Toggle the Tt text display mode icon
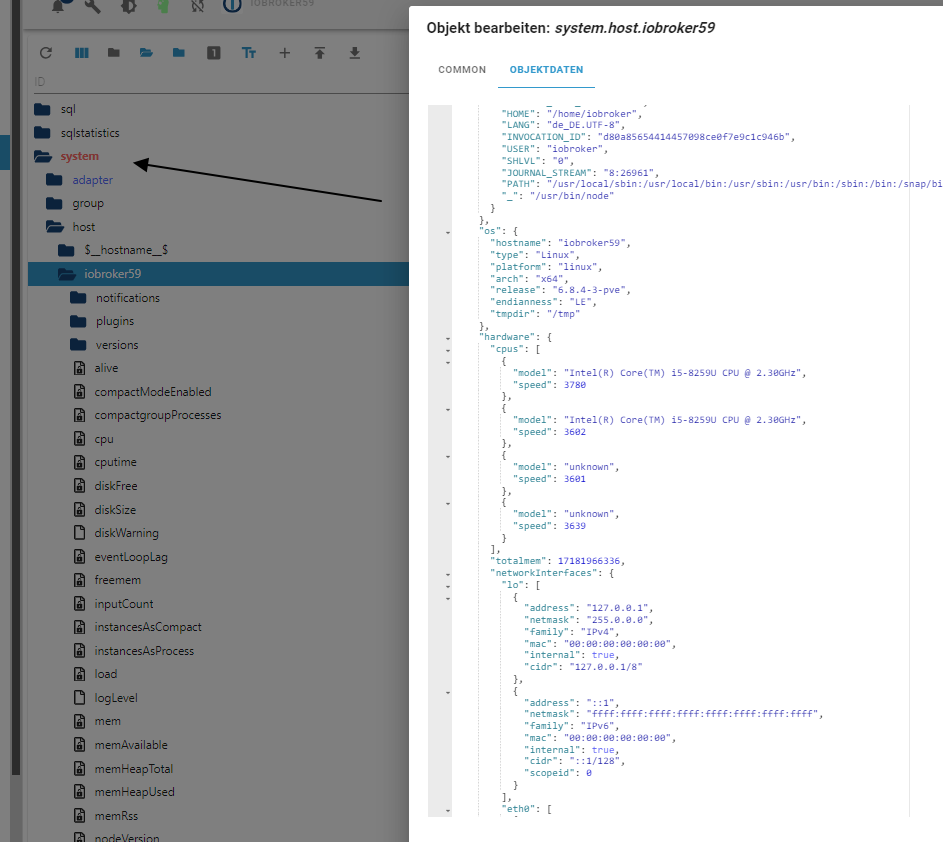Viewport: 943px width, 842px height. 249,53
